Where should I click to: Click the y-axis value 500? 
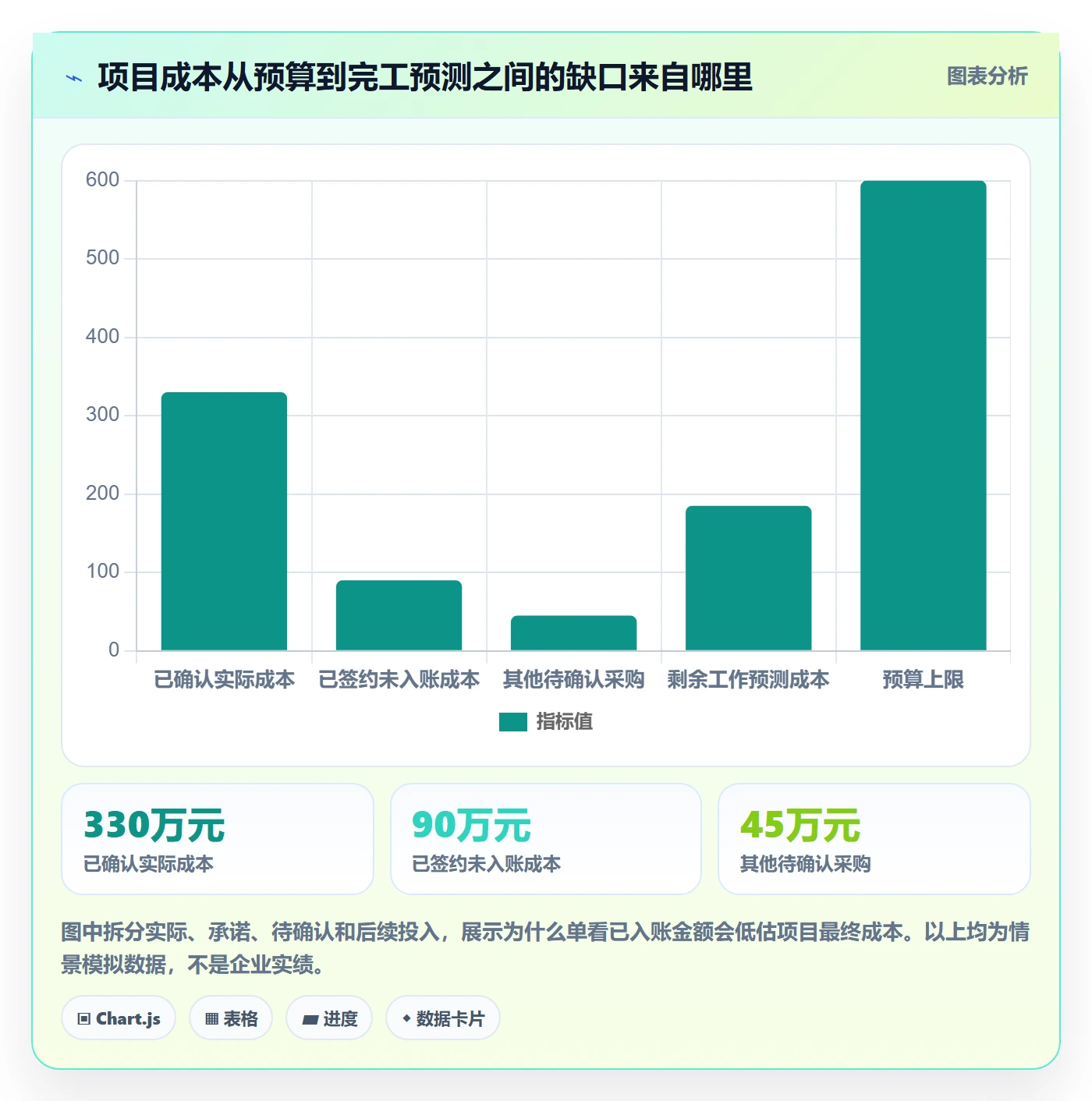(x=102, y=258)
